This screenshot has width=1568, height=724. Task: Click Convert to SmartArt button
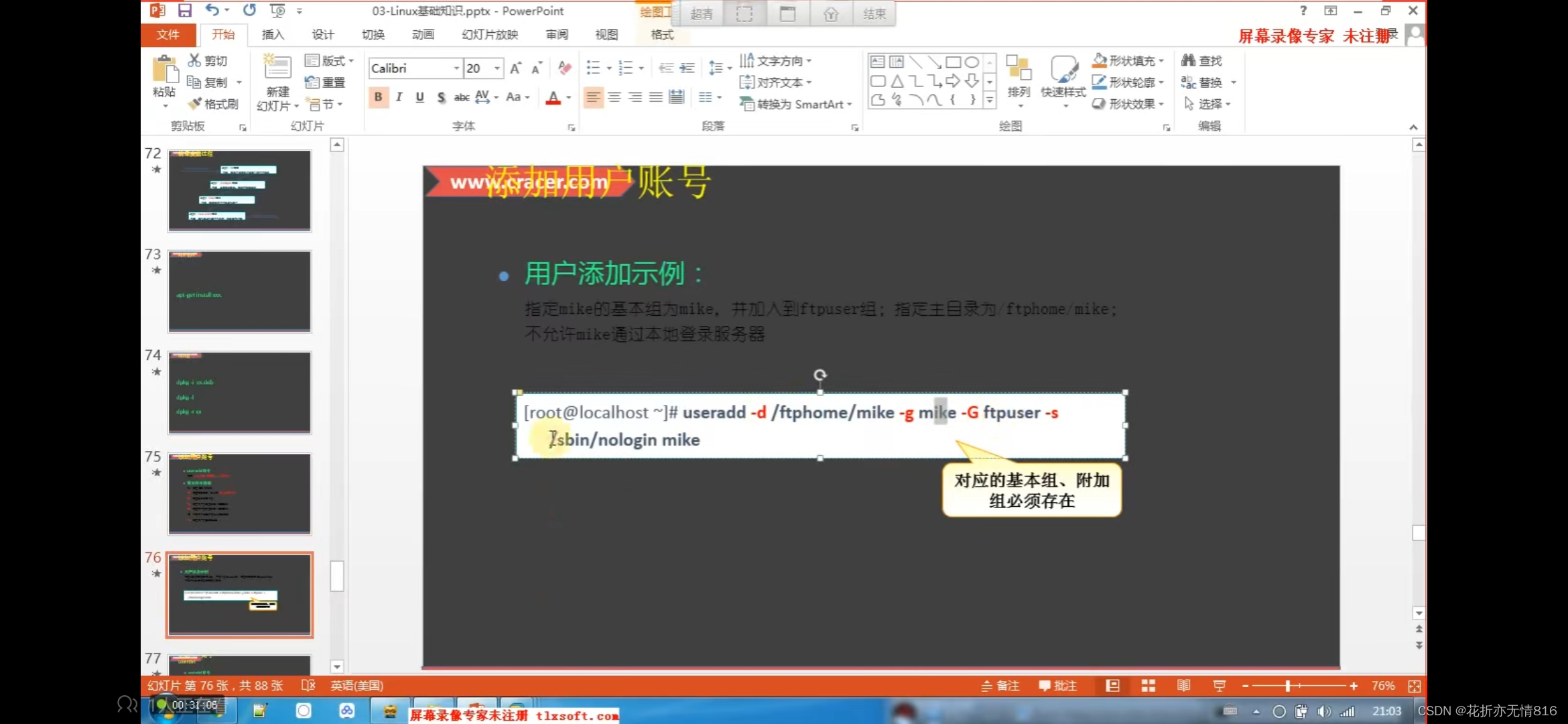tap(795, 104)
